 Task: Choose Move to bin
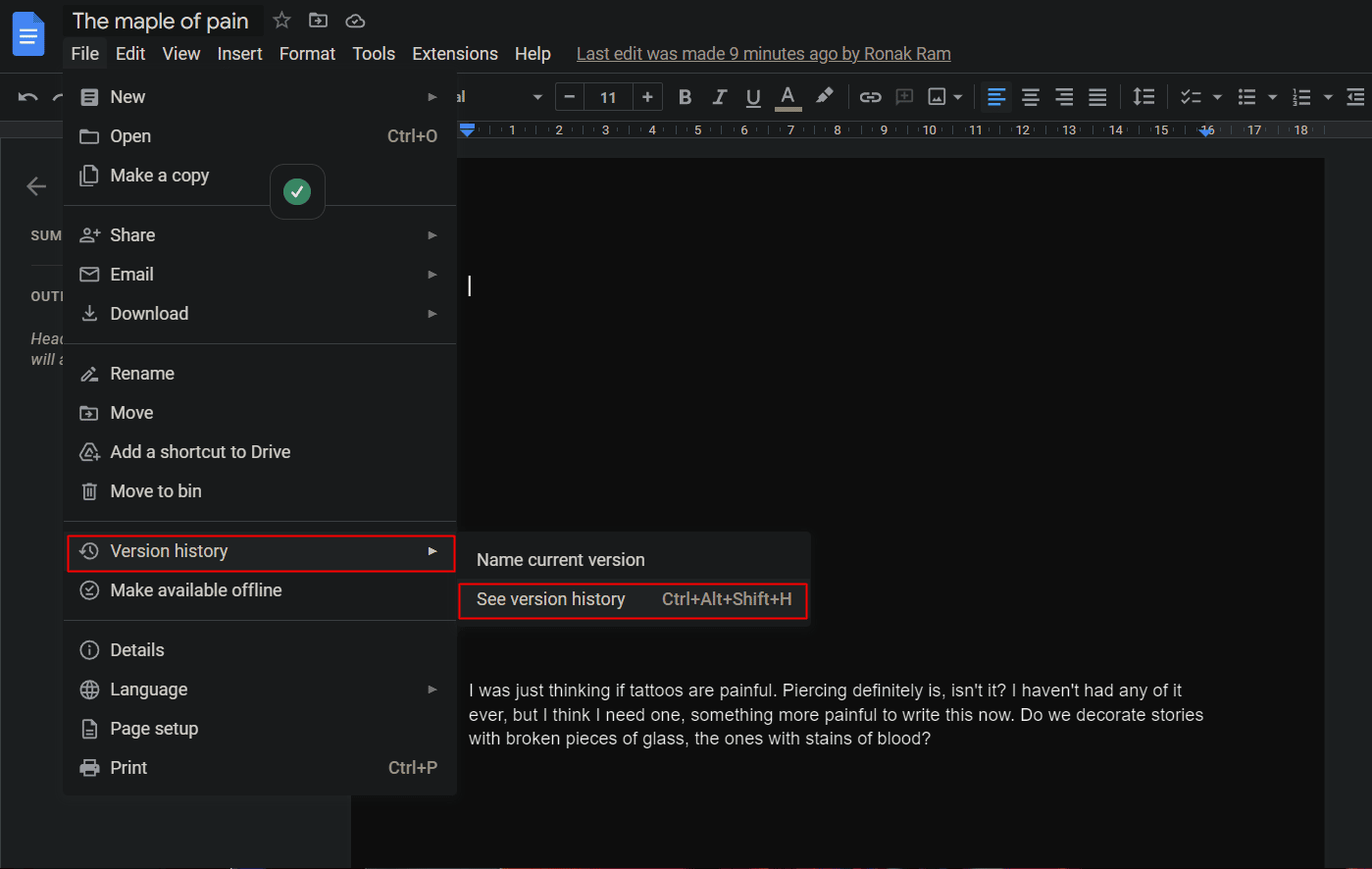260,491
